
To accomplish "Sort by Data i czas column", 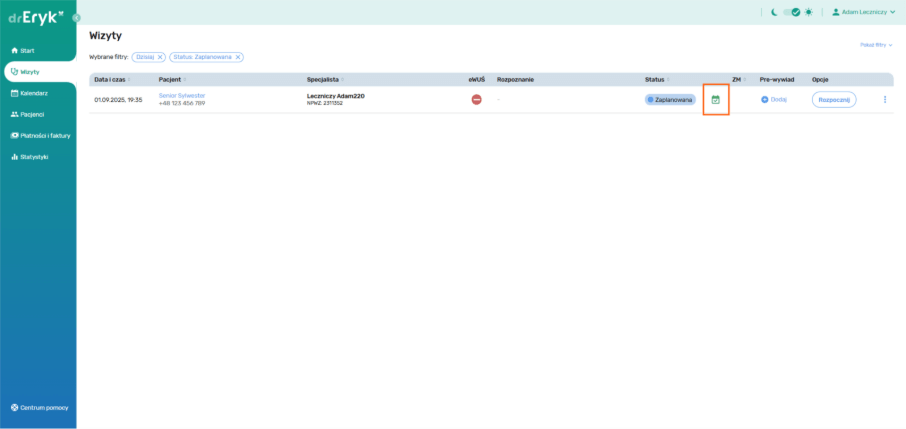I will pyautogui.click(x=113, y=79).
